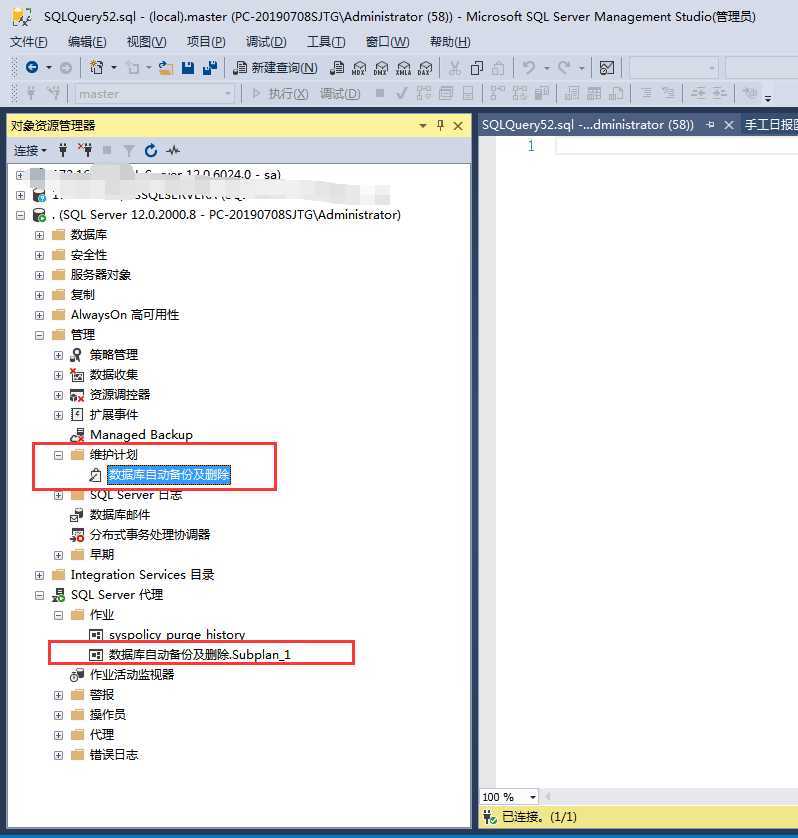Expand the 安全性 folder node
This screenshot has height=838, width=798.
click(40, 255)
